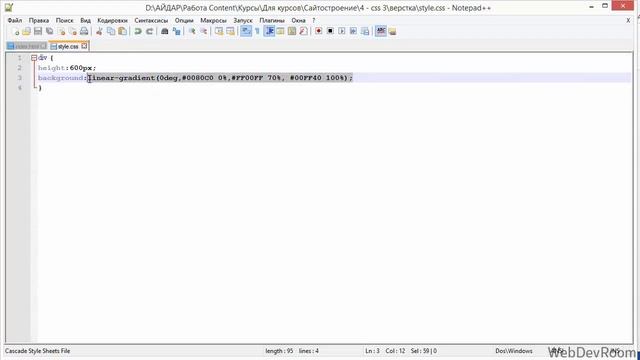The image size is (640, 360).
Task: Click line number 3 in margin
Action: coord(19,78)
